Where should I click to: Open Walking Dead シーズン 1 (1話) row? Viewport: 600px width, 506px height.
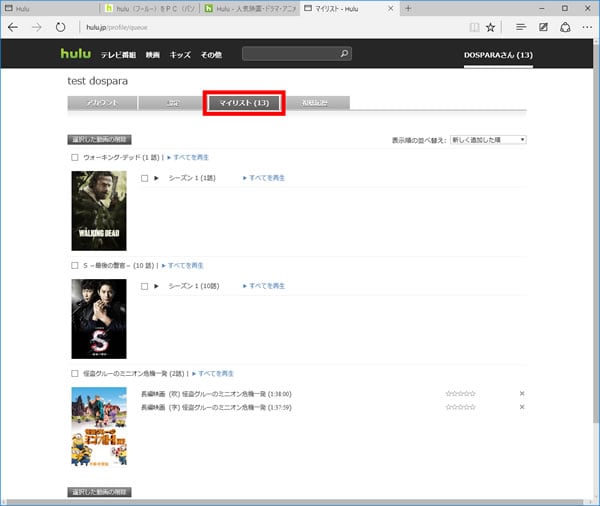pos(192,178)
